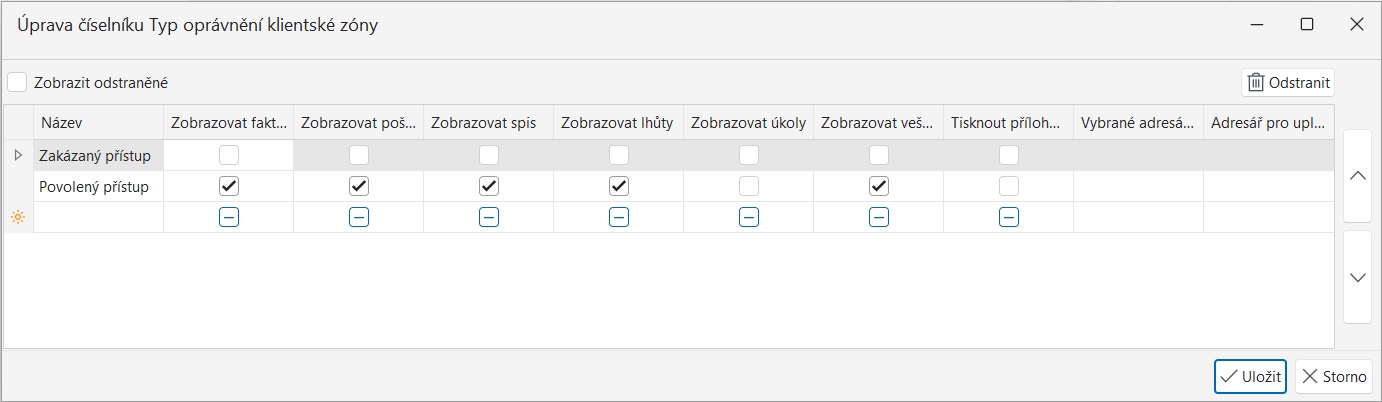Save changes with the Uložit button
The image size is (1382, 402).
click(x=1250, y=377)
